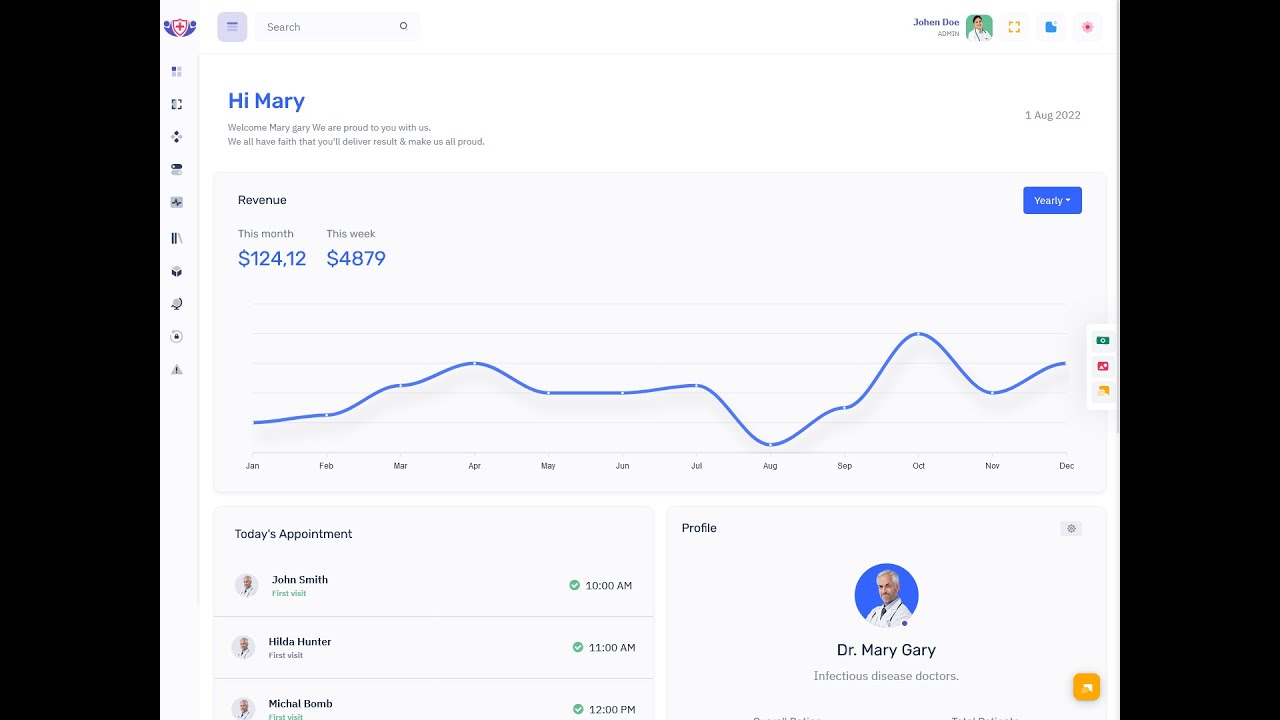
Task: Click the Johen Doe admin name
Action: coord(936,22)
